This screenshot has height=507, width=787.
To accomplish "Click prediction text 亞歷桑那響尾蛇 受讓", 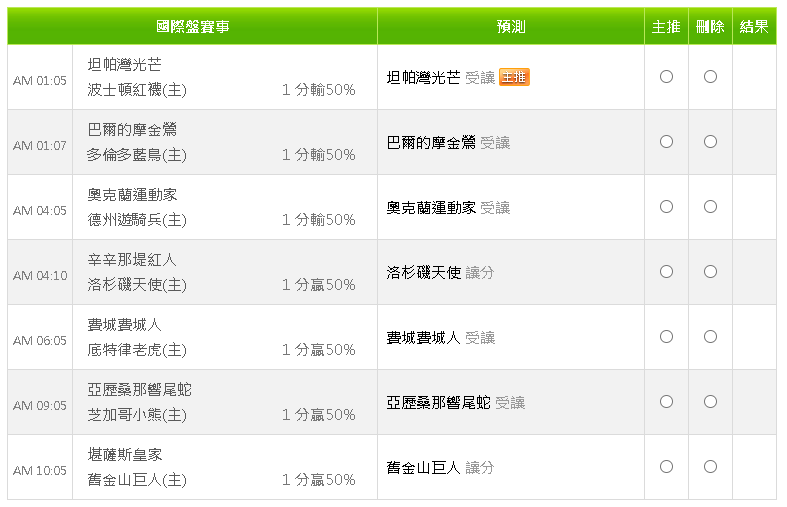I will pos(456,403).
